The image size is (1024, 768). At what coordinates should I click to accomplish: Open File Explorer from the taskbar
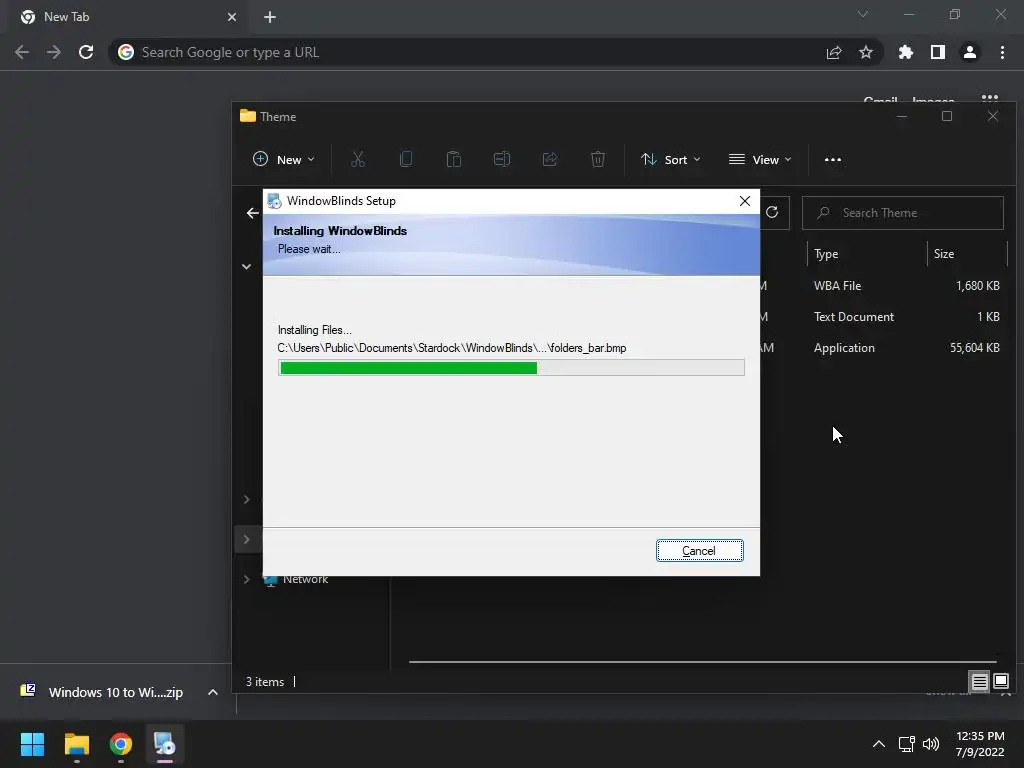(x=76, y=744)
